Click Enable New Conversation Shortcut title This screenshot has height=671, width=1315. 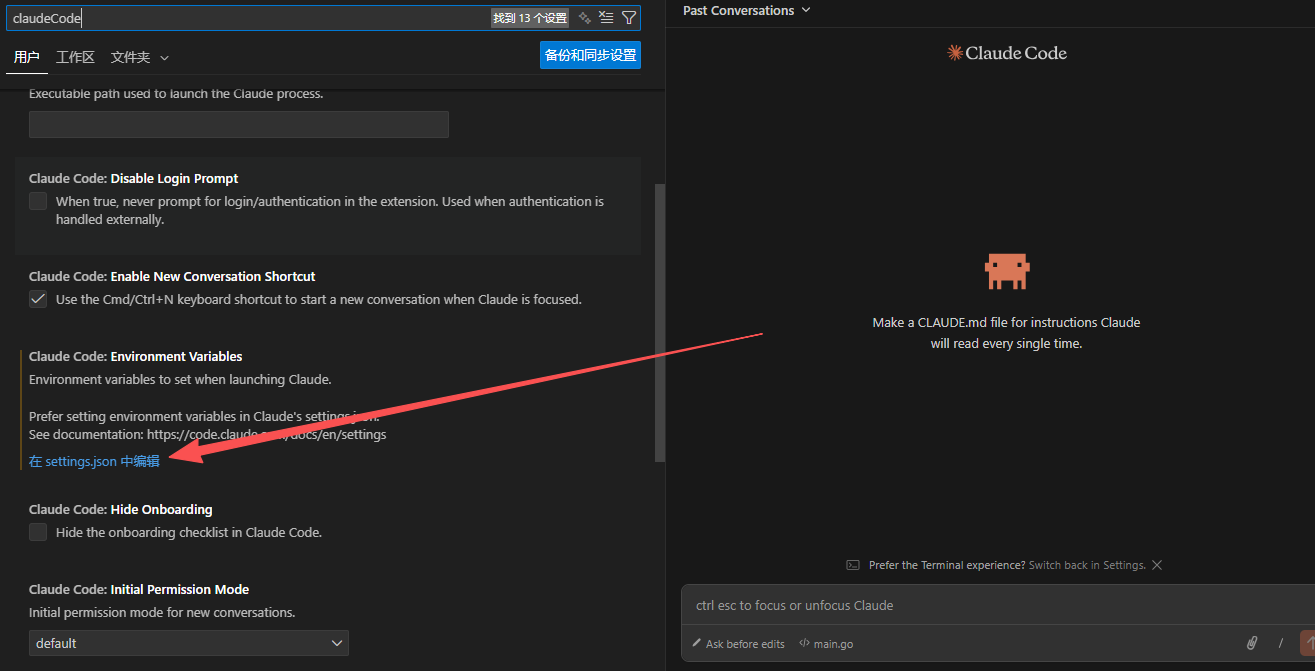tap(172, 276)
